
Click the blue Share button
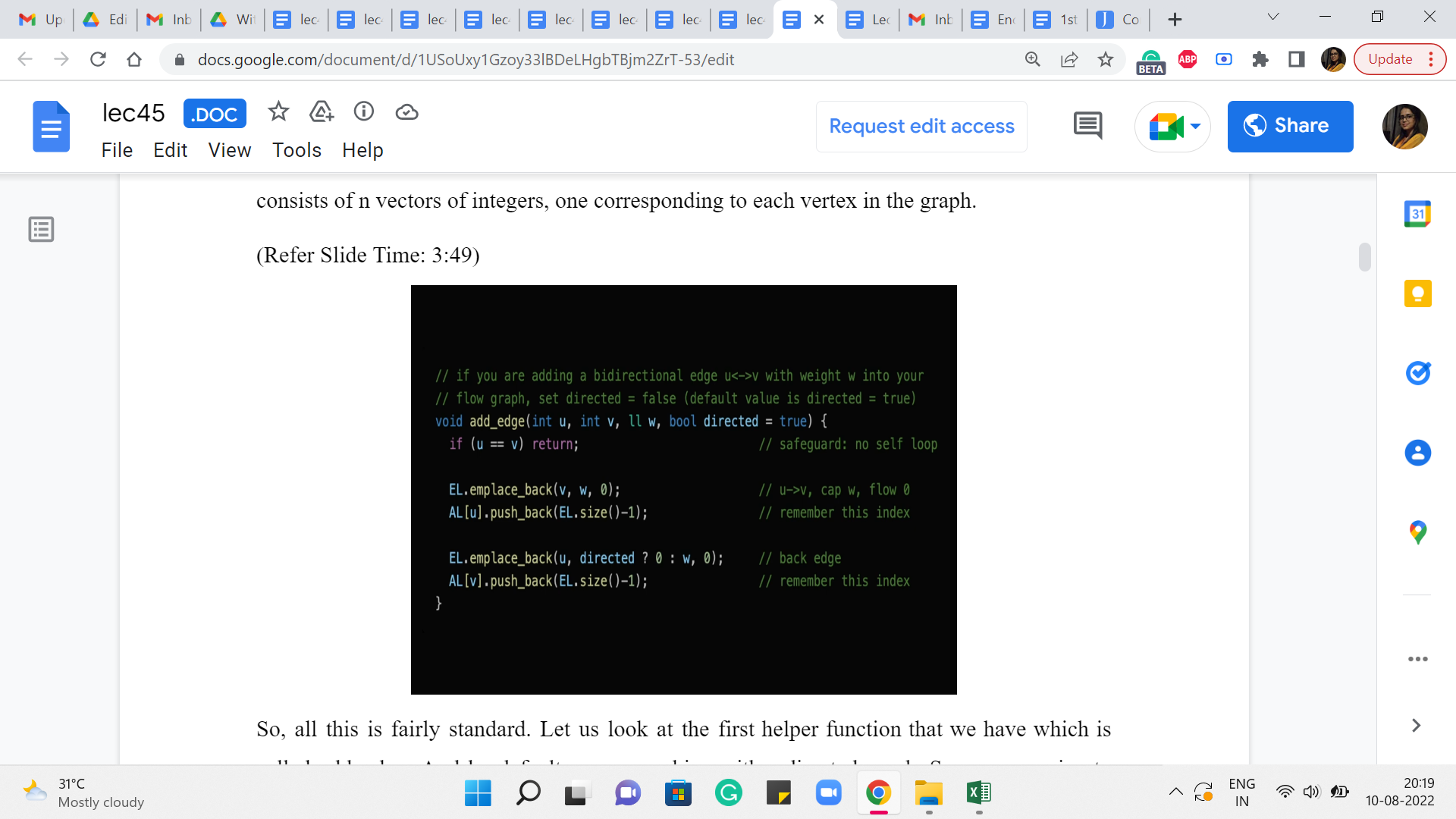[1290, 126]
